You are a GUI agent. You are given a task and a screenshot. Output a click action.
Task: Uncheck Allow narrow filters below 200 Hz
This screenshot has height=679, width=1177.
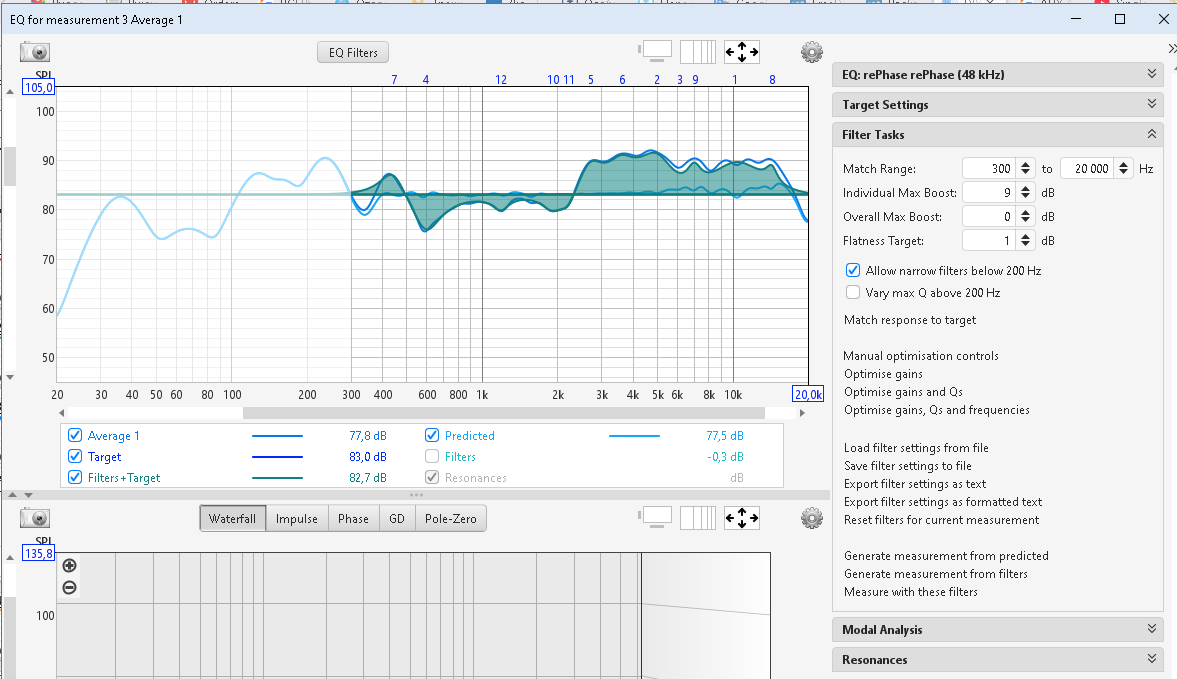coord(853,270)
